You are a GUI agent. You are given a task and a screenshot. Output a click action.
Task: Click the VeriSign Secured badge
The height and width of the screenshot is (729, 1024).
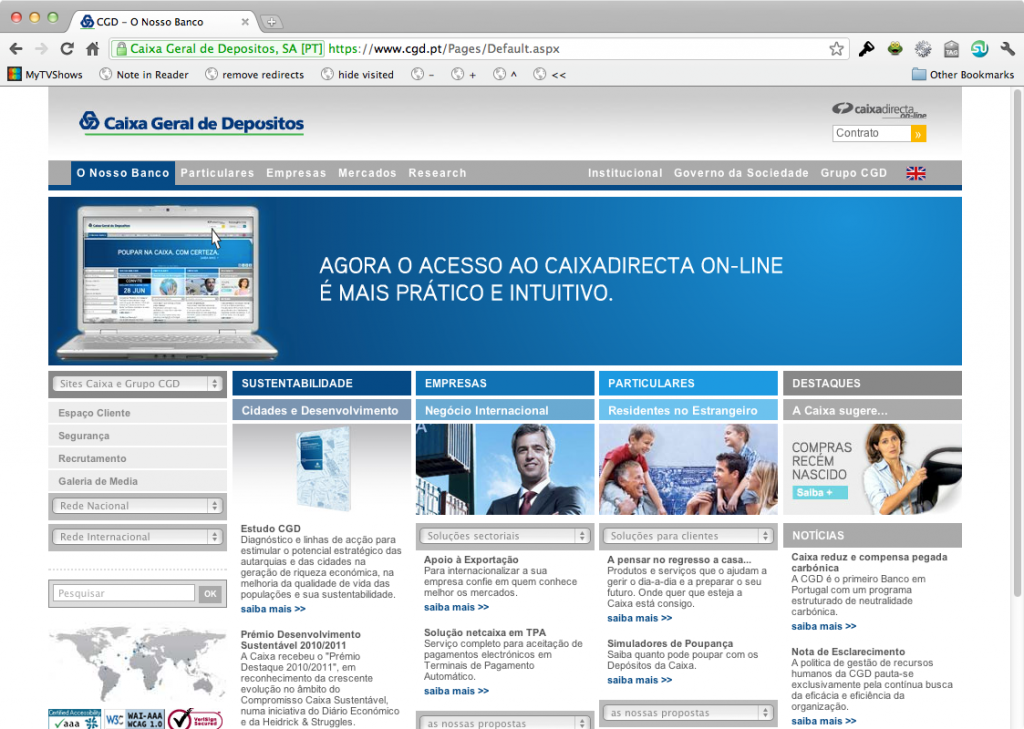coord(195,719)
